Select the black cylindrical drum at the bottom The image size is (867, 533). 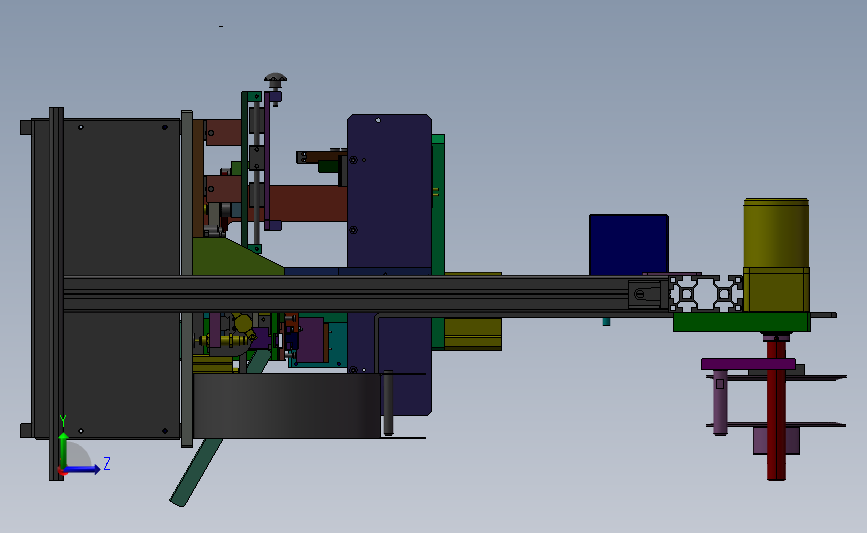coord(286,406)
